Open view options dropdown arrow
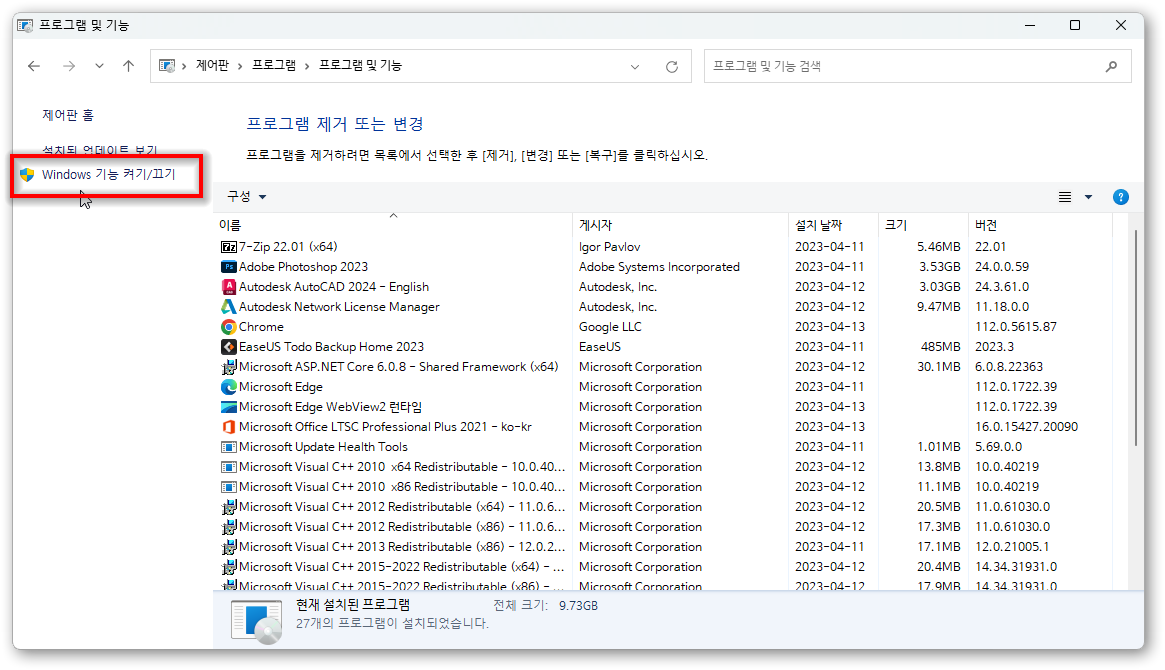This screenshot has width=1165, height=670. click(x=1088, y=197)
